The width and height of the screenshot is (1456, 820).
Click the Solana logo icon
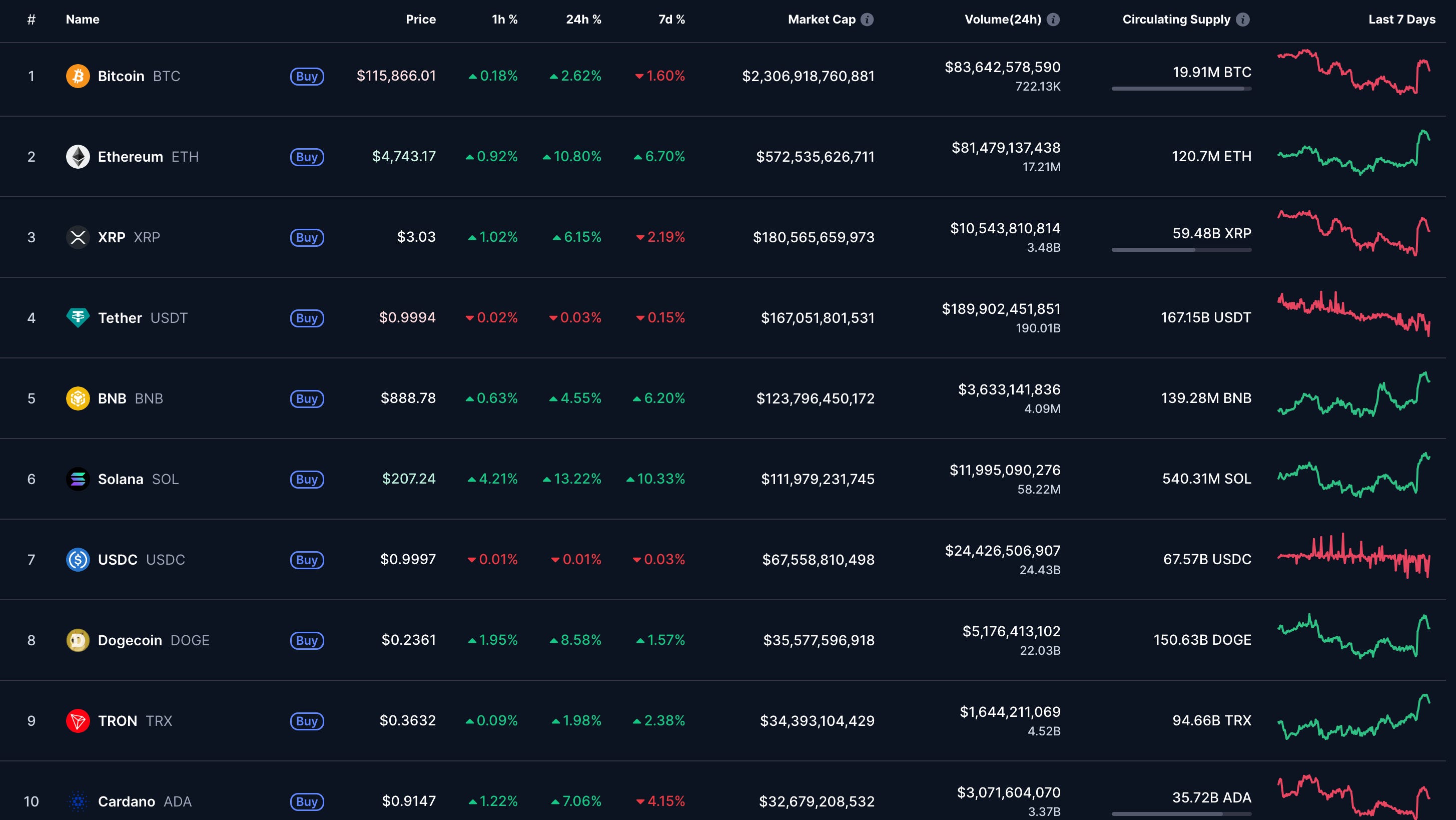(78, 479)
